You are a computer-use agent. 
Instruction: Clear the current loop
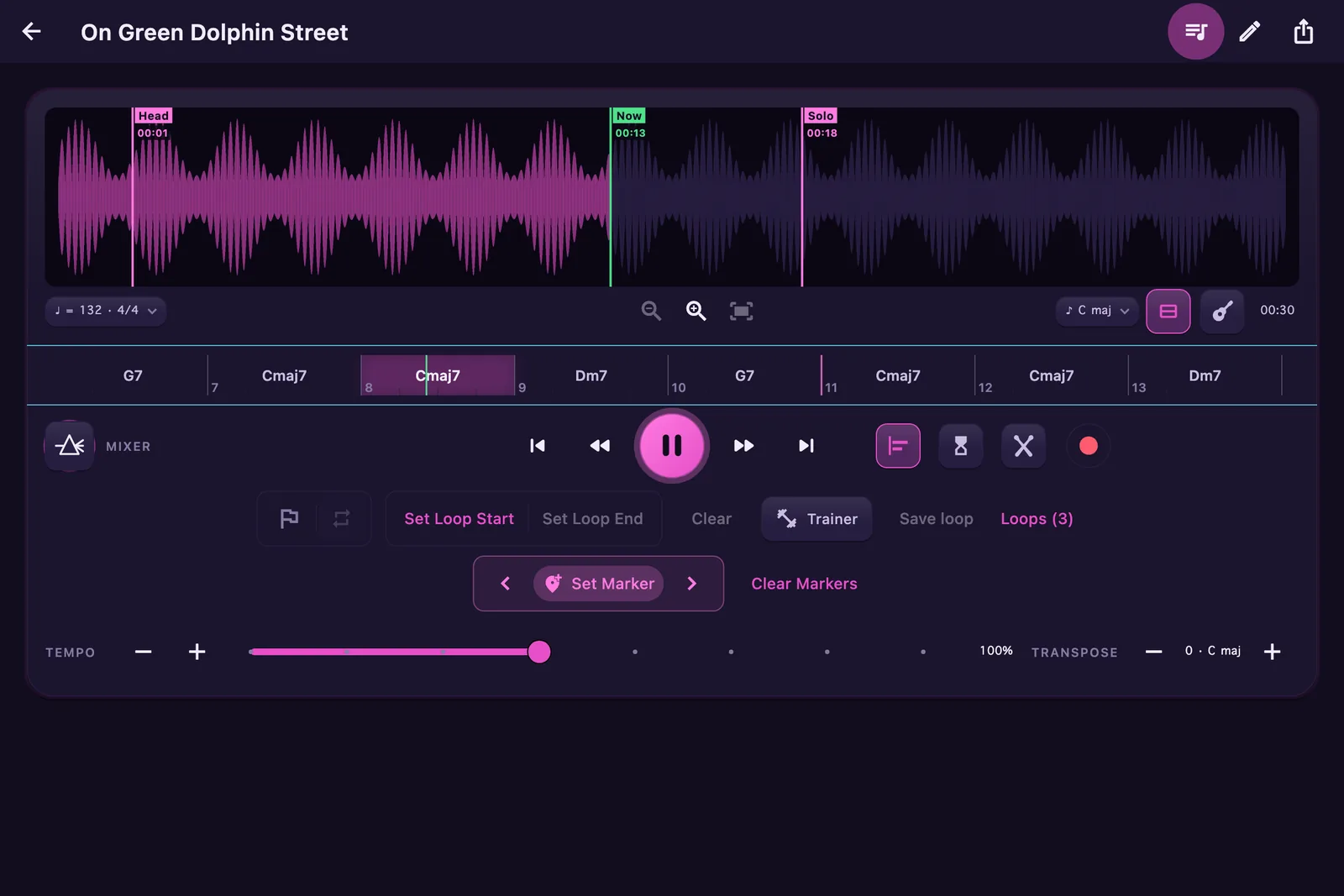[x=711, y=519]
